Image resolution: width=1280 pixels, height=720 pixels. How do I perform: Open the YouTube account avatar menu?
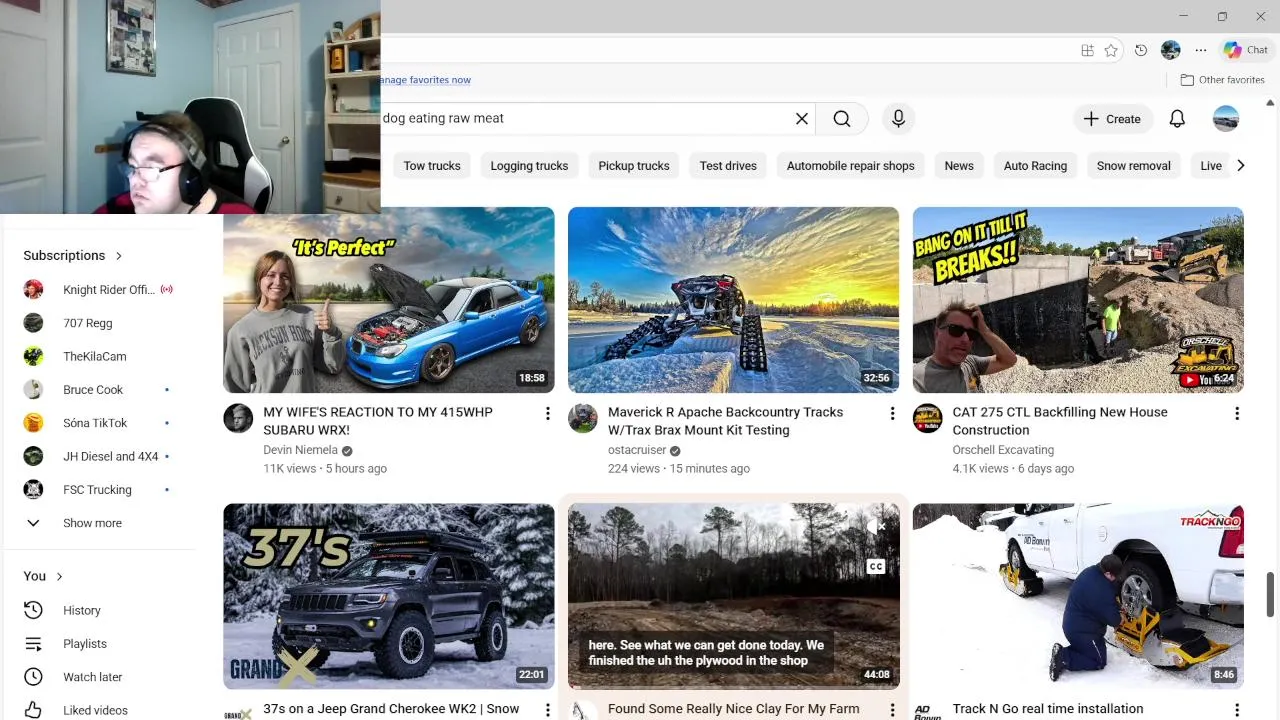[x=1226, y=119]
